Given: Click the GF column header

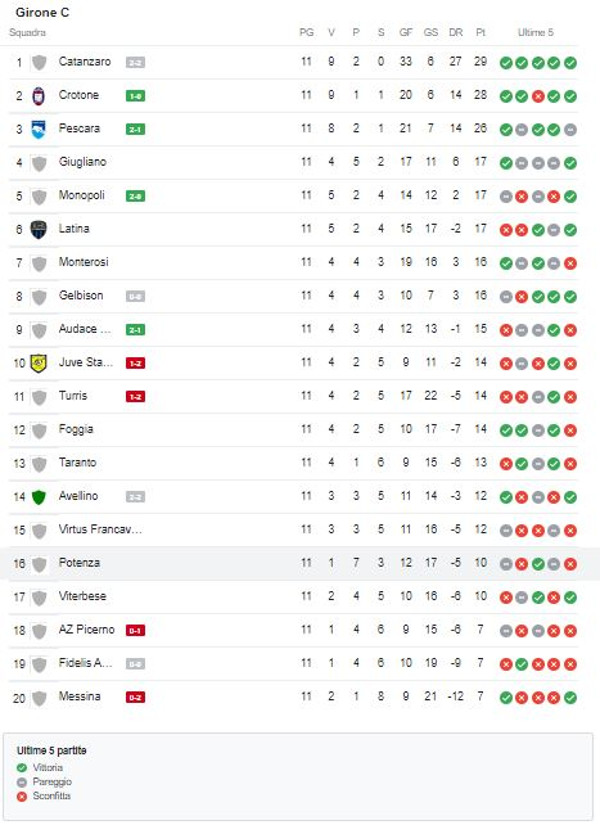Looking at the screenshot, I should coord(405,32).
